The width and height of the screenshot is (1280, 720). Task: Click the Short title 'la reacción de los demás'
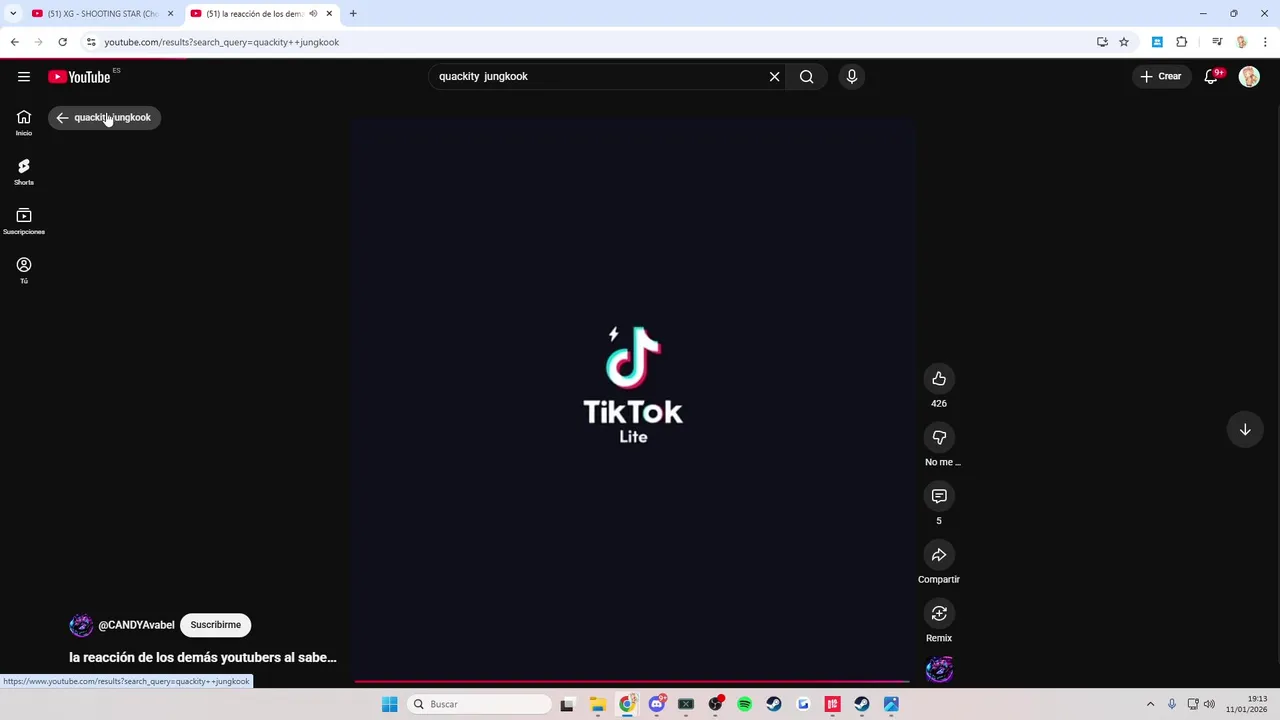pos(203,657)
